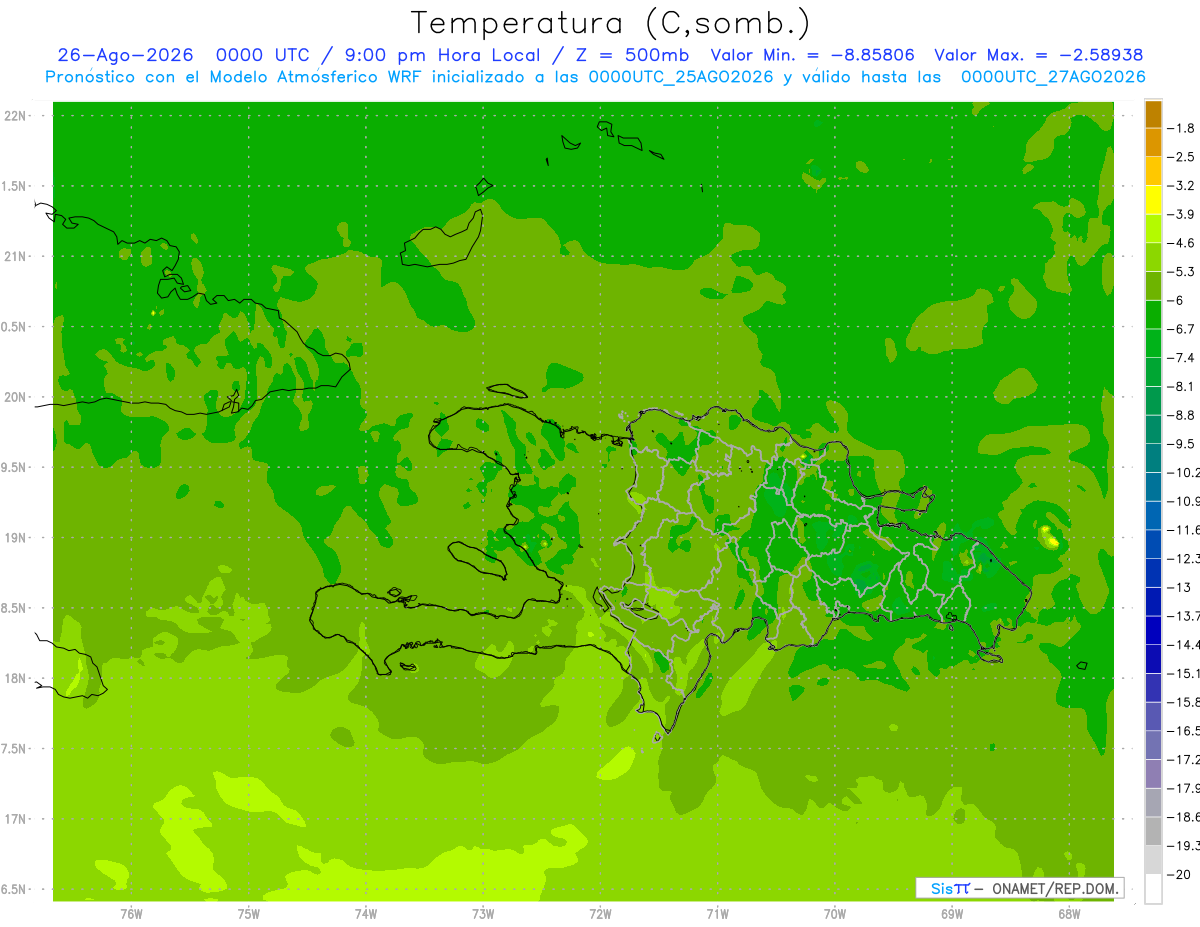The width and height of the screenshot is (1200, 927).
Task: Click the '-2.5' color scale value
Action: [x=1181, y=157]
